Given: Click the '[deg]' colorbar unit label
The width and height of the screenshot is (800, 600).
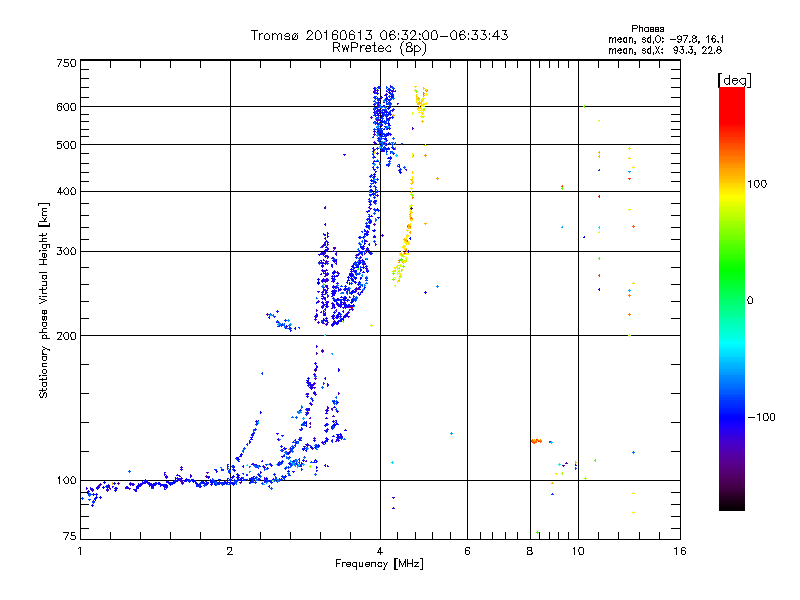Looking at the screenshot, I should click(734, 80).
